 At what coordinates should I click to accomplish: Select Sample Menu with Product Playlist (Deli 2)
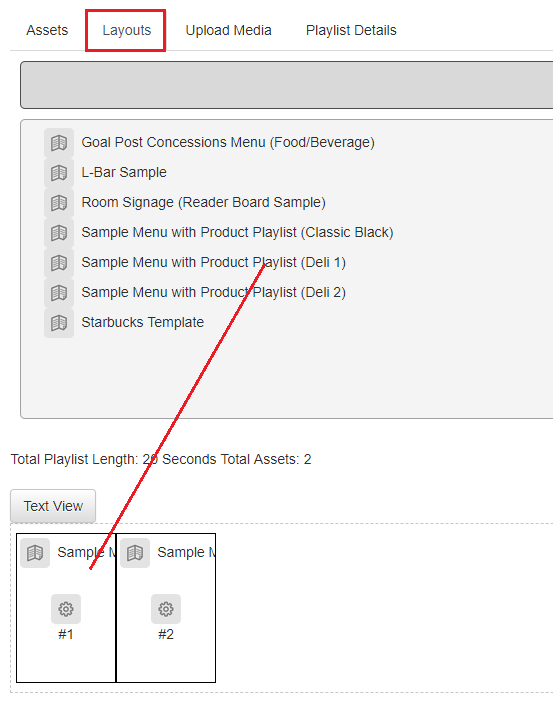[x=214, y=293]
